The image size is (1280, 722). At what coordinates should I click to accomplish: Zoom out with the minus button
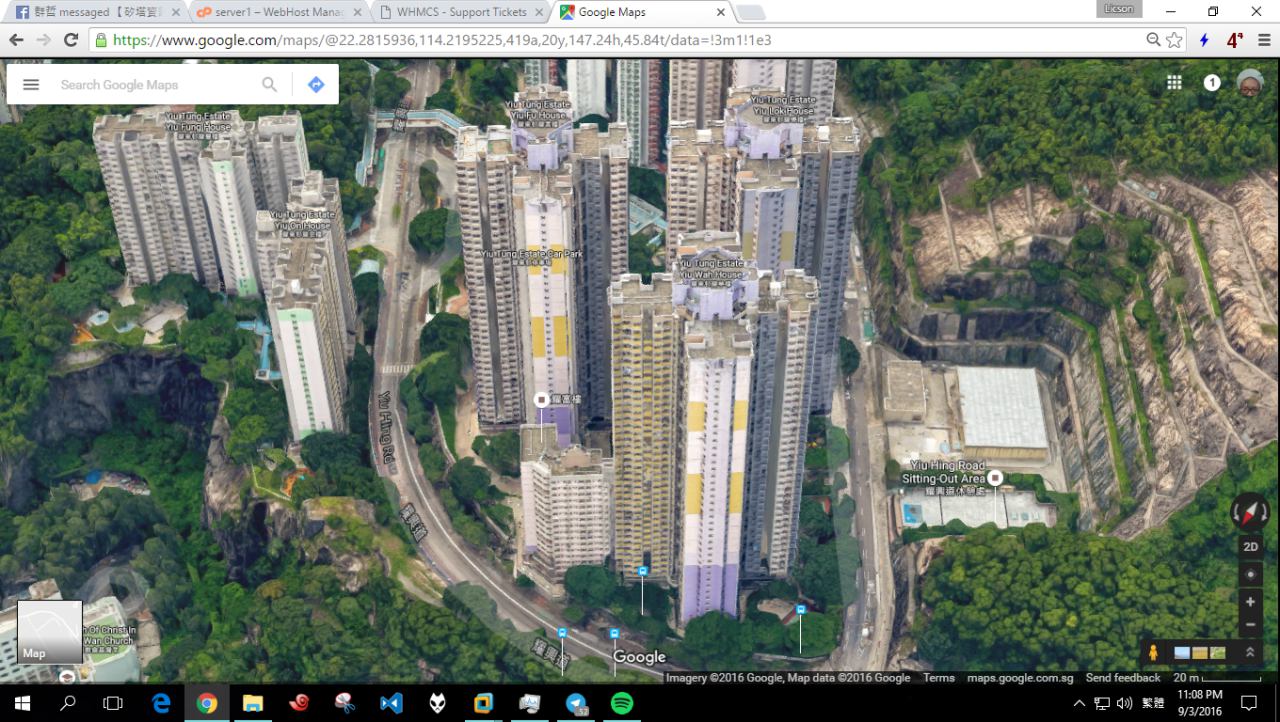pos(1250,625)
